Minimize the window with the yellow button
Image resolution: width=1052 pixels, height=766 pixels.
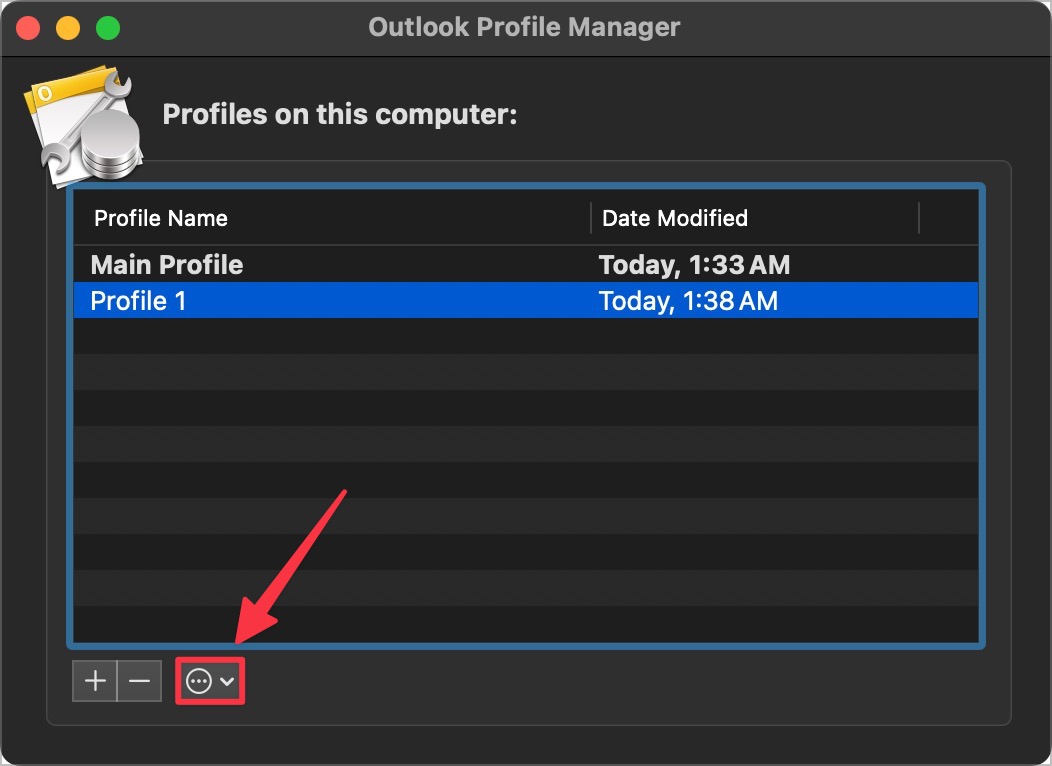[x=68, y=27]
